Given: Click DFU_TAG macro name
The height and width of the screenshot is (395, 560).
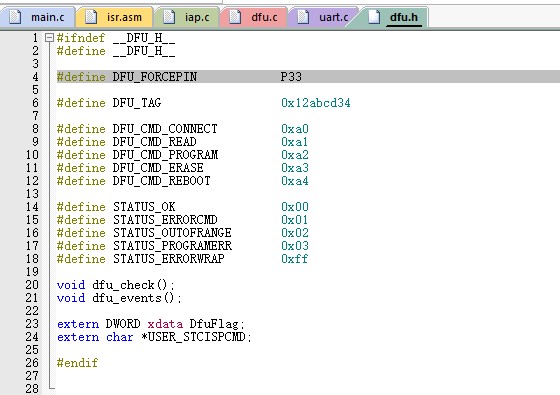Looking at the screenshot, I should pos(137,103).
